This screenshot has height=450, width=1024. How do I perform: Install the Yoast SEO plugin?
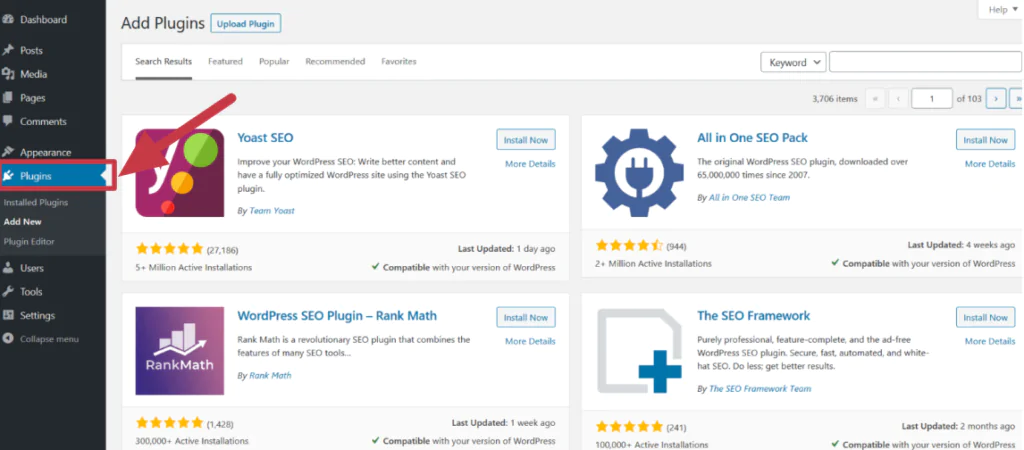point(525,140)
